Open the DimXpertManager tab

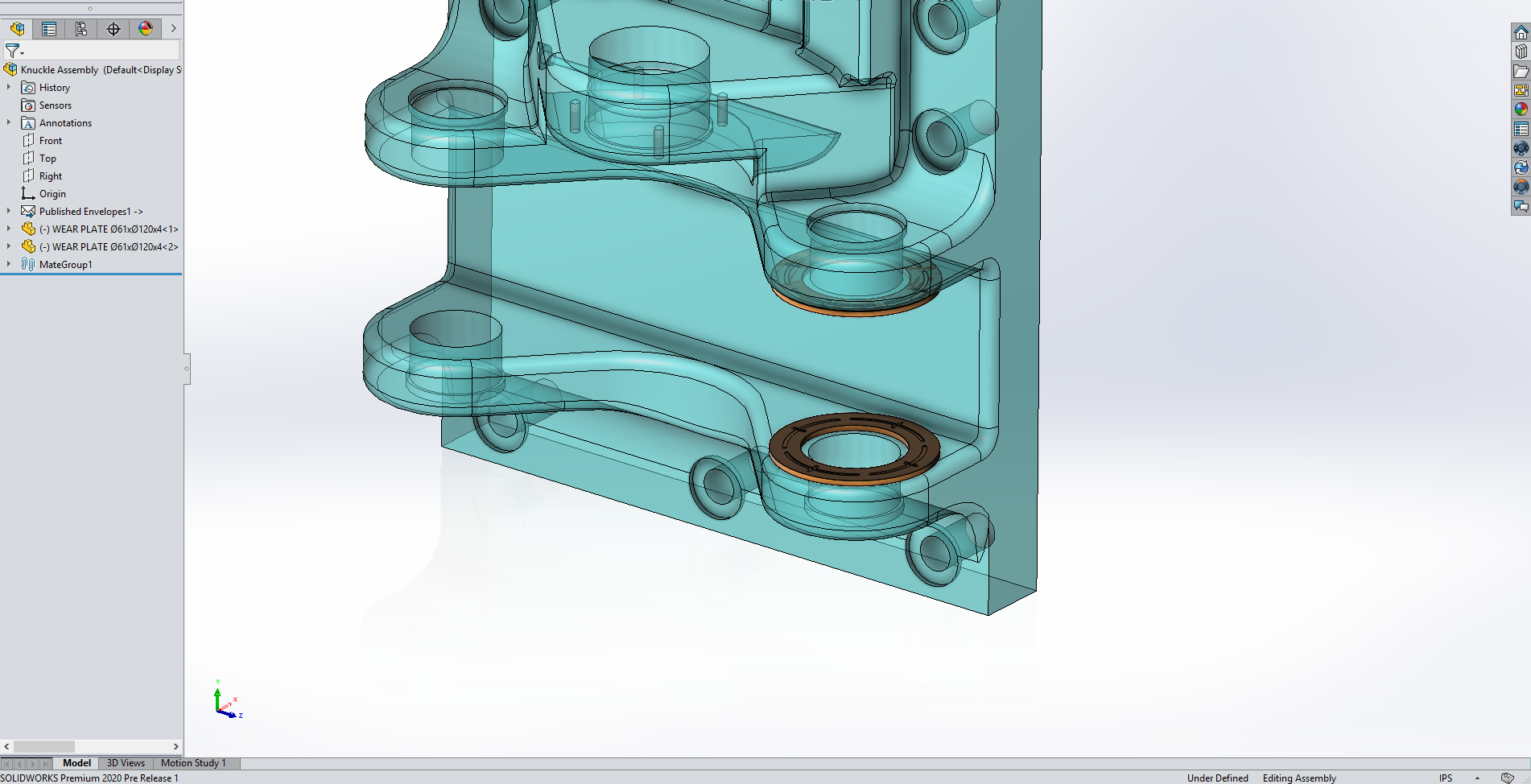pyautogui.click(x=113, y=28)
